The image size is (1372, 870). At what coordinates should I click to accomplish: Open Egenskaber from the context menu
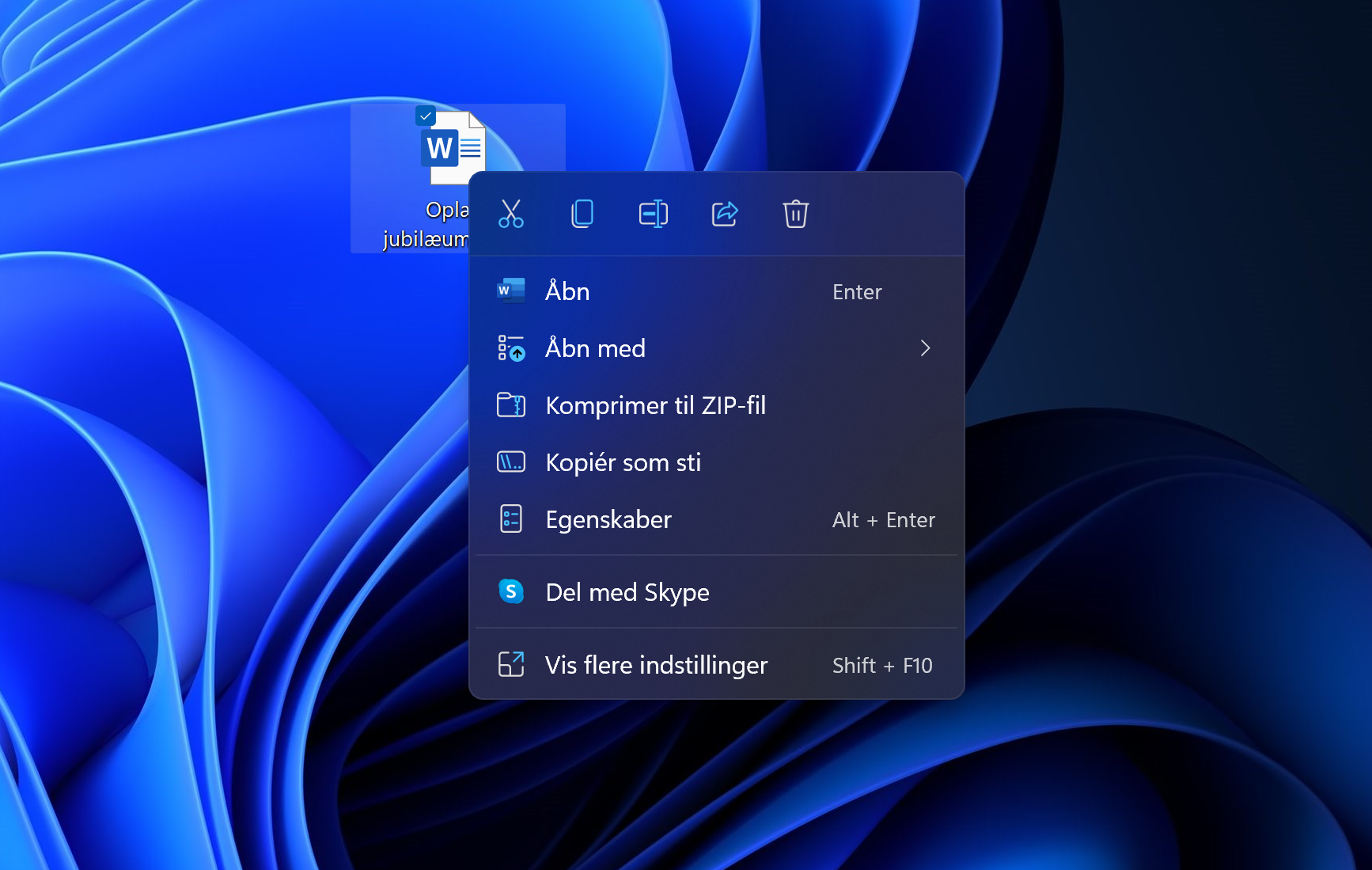coord(608,519)
